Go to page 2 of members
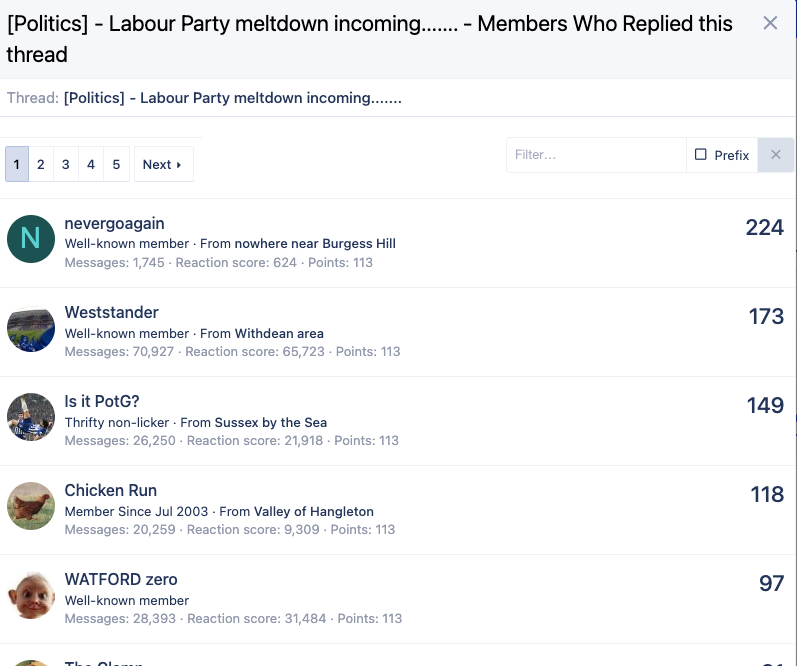Viewport: 797px width, 666px height. [41, 164]
